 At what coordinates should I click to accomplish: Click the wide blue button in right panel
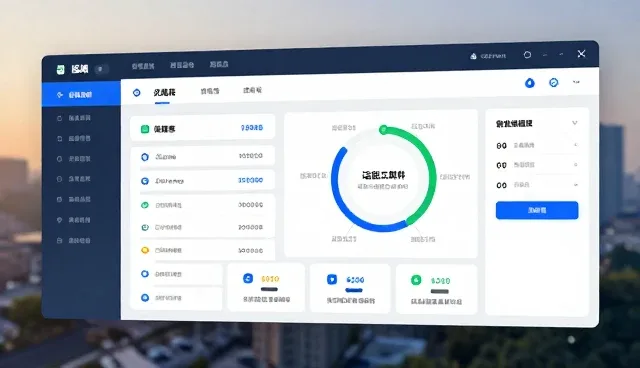pos(537,210)
